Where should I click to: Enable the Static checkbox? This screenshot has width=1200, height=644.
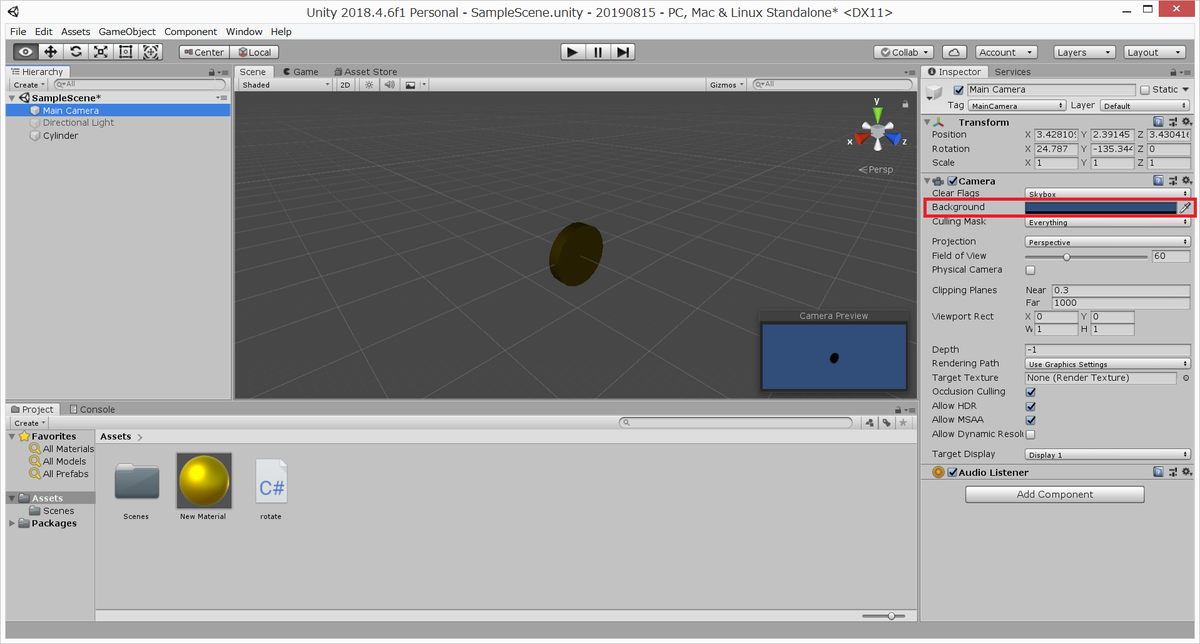1145,90
